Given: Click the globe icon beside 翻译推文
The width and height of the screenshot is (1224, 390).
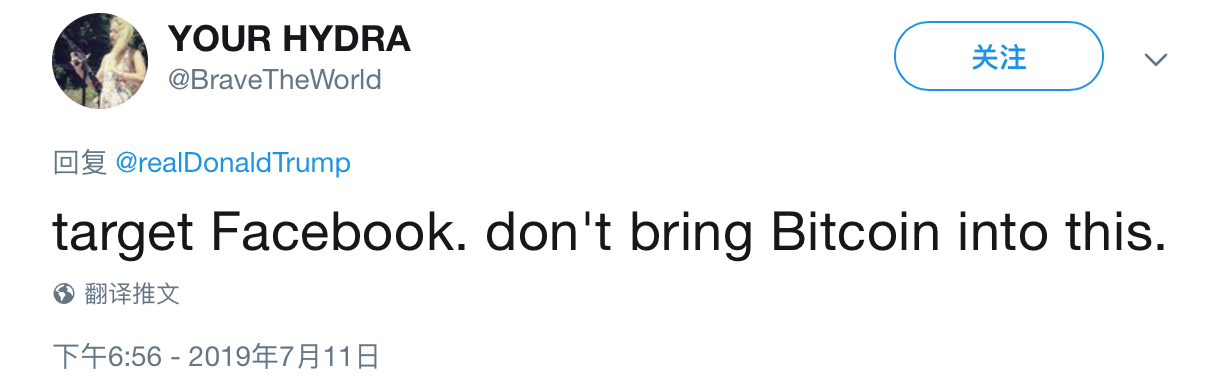Looking at the screenshot, I should point(64,294).
